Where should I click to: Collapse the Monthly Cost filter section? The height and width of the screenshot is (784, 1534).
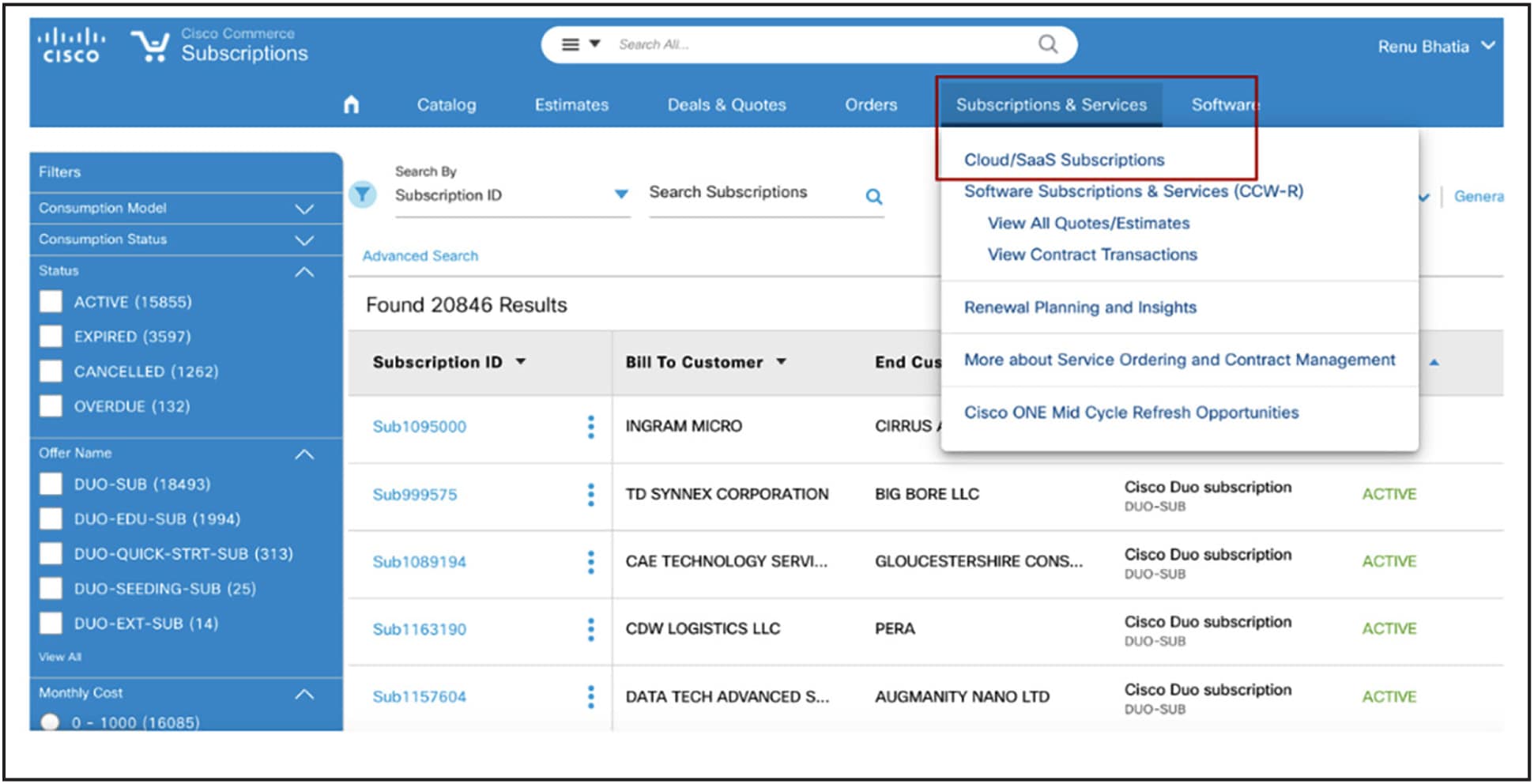pos(304,695)
